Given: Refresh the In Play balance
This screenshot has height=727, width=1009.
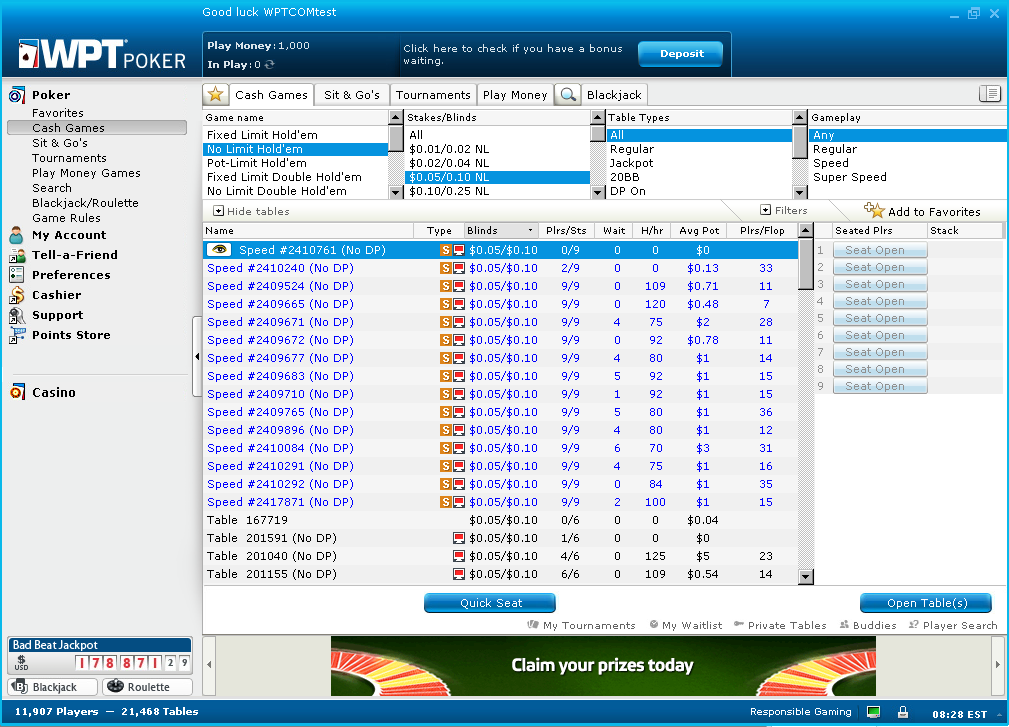Looking at the screenshot, I should [x=270, y=64].
